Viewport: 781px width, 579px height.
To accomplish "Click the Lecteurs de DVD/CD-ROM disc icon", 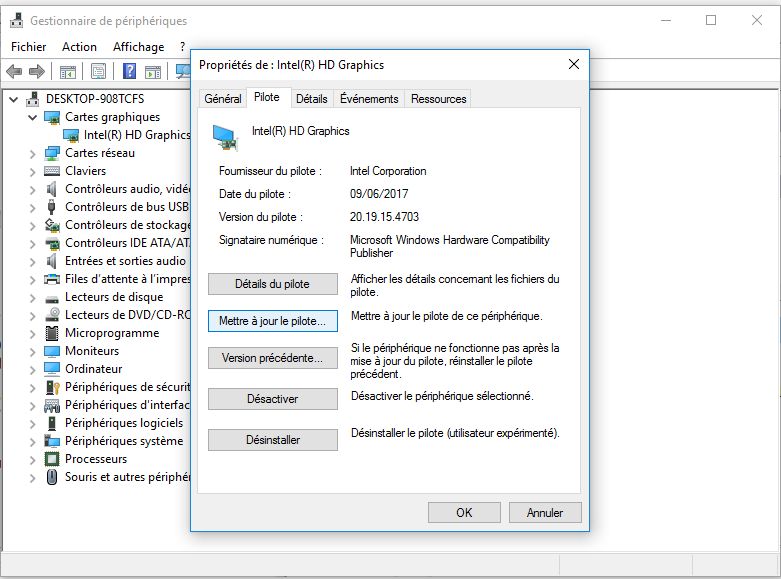I will pyautogui.click(x=52, y=315).
